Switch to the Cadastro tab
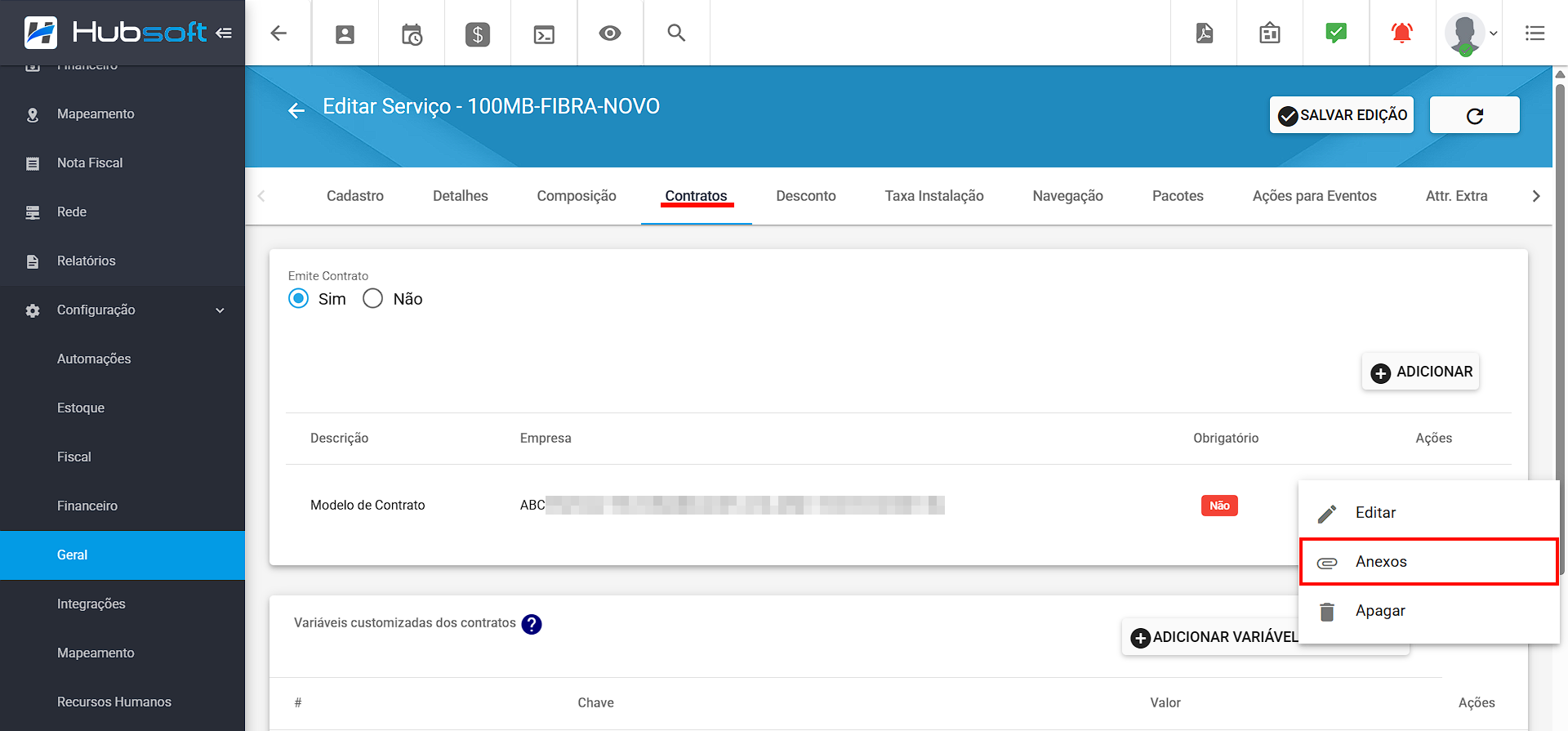This screenshot has width=1568, height=731. [x=355, y=196]
